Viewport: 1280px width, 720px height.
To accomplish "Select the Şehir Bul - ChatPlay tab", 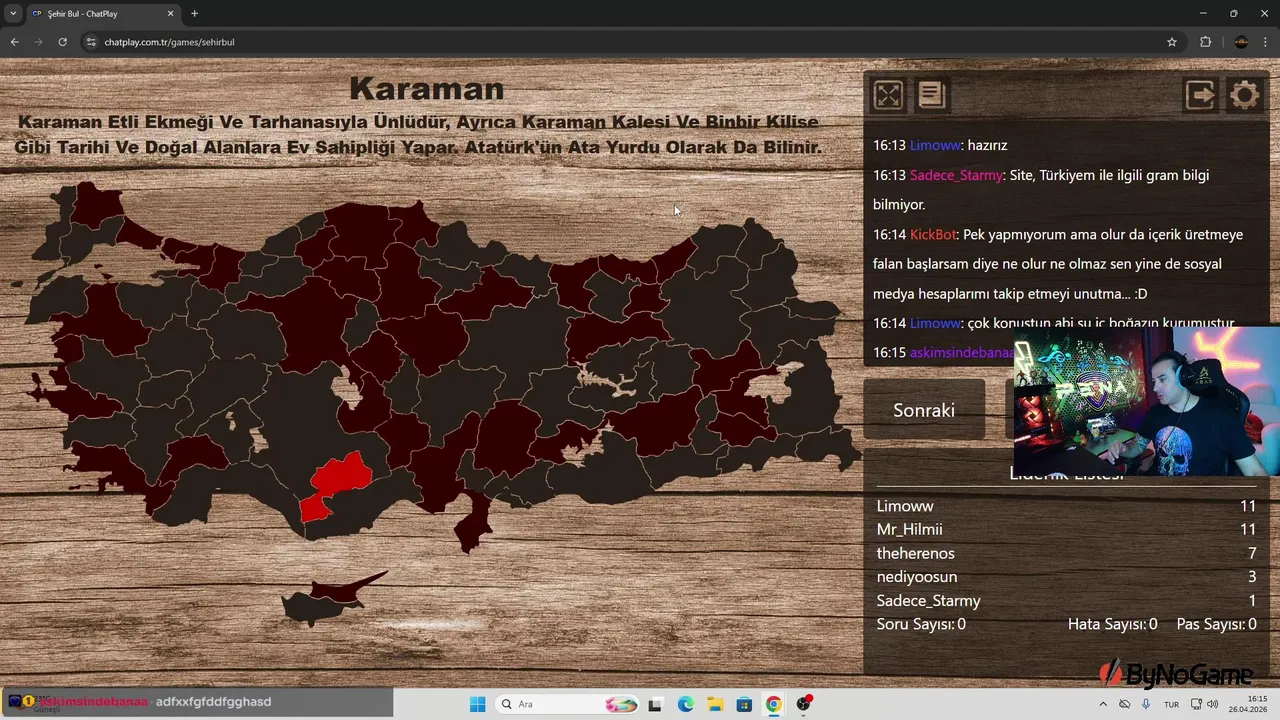I will point(102,14).
